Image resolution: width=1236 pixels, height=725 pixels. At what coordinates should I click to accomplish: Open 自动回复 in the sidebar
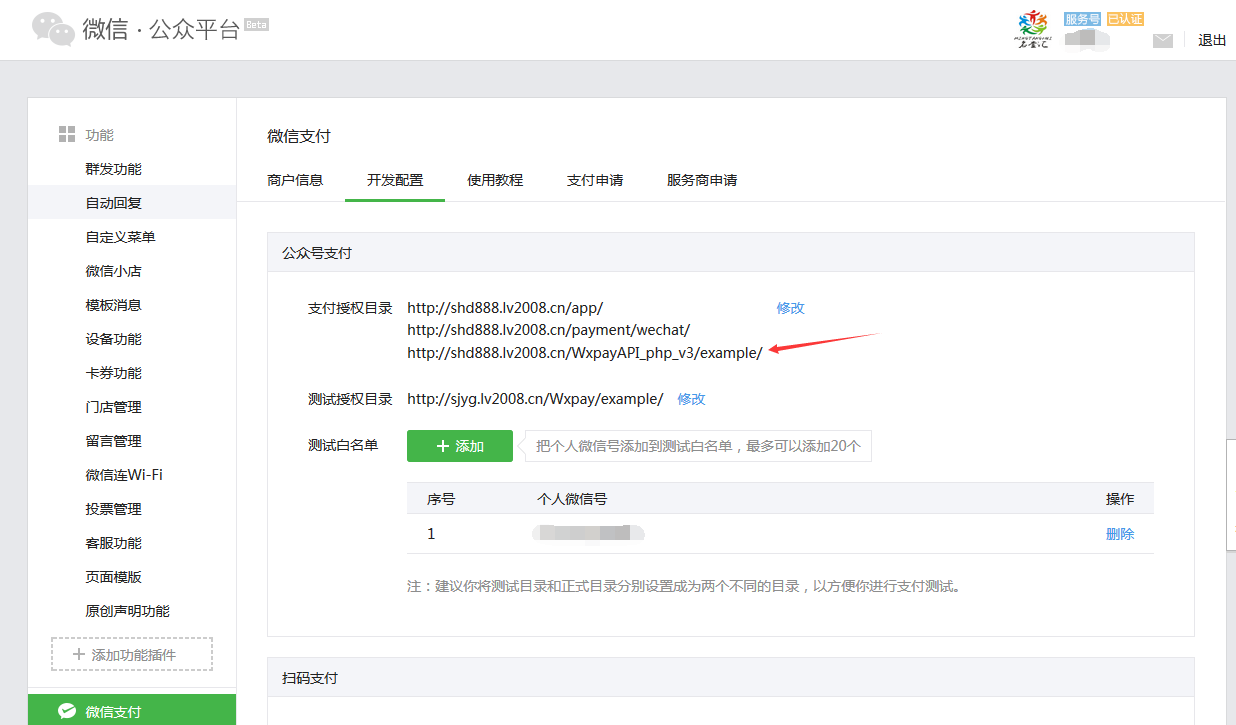[132, 203]
